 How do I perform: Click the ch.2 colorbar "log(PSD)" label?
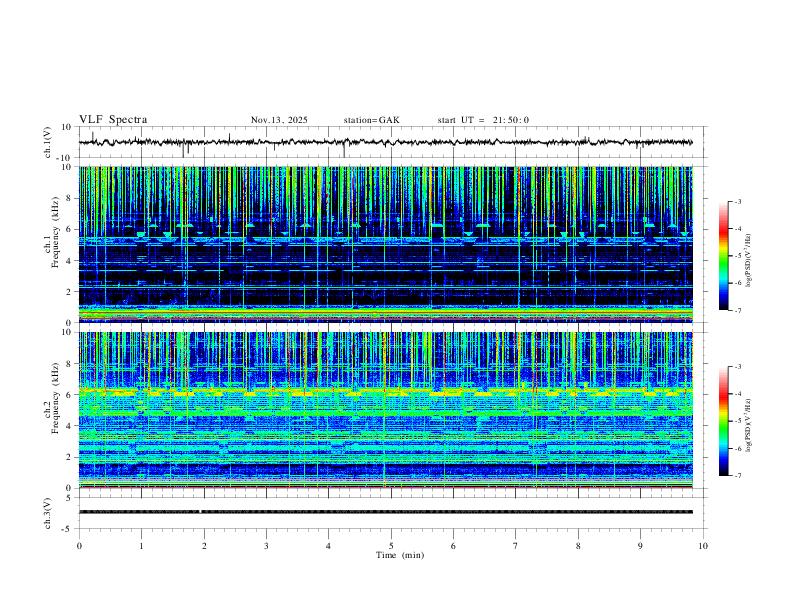click(749, 426)
